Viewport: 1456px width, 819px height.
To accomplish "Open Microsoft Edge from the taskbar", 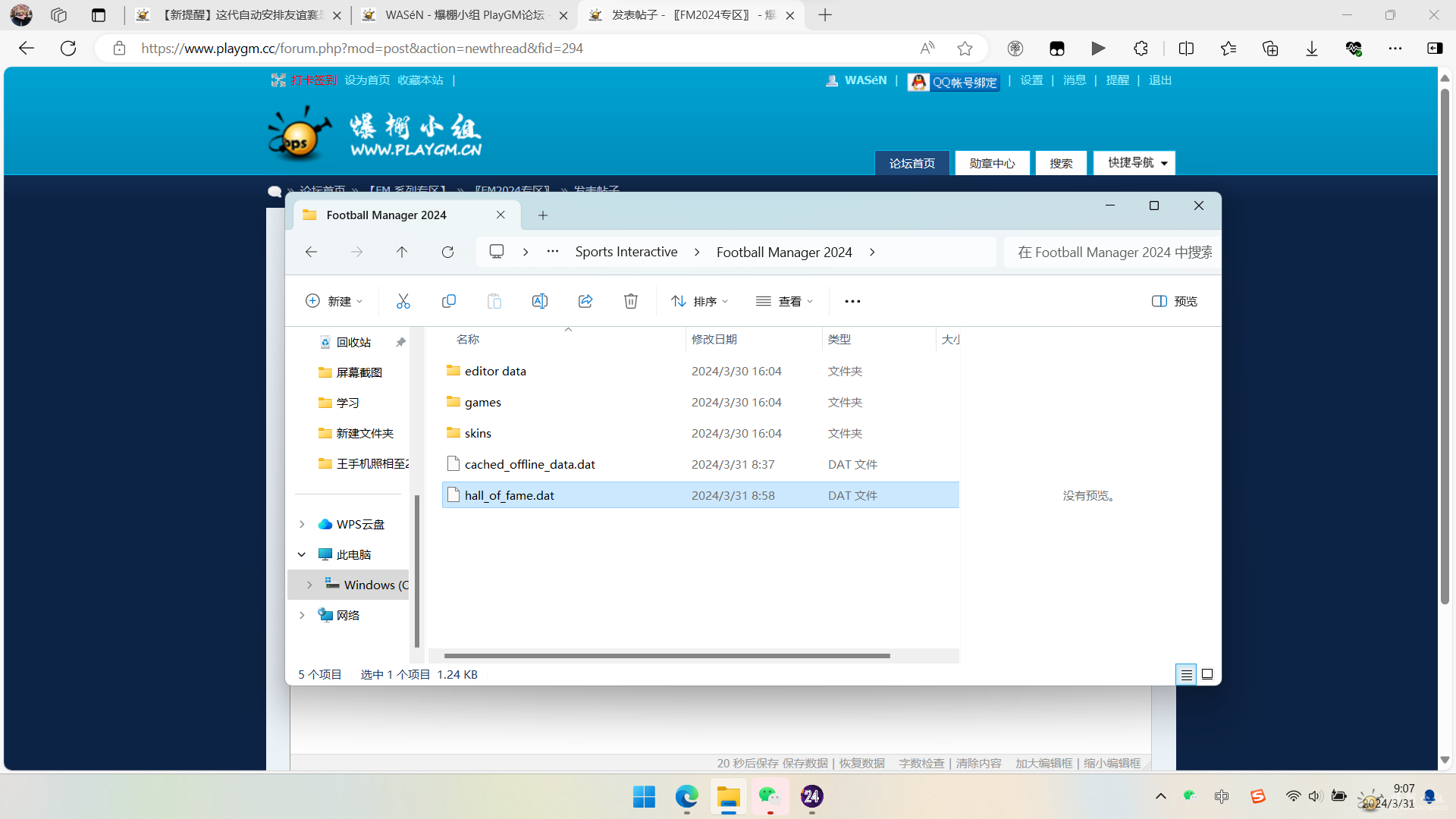I will (x=686, y=796).
